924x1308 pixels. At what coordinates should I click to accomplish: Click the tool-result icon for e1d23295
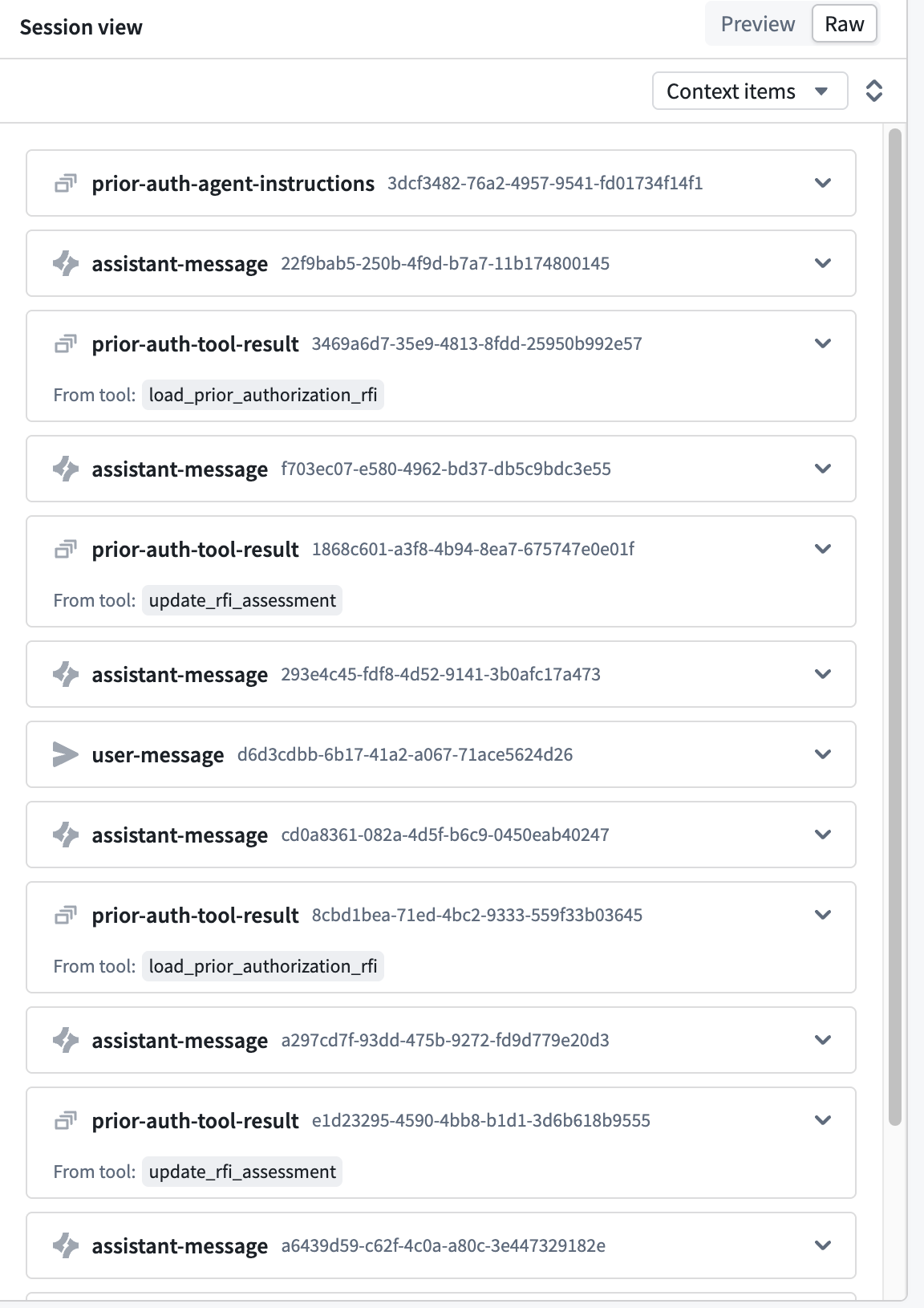66,1121
